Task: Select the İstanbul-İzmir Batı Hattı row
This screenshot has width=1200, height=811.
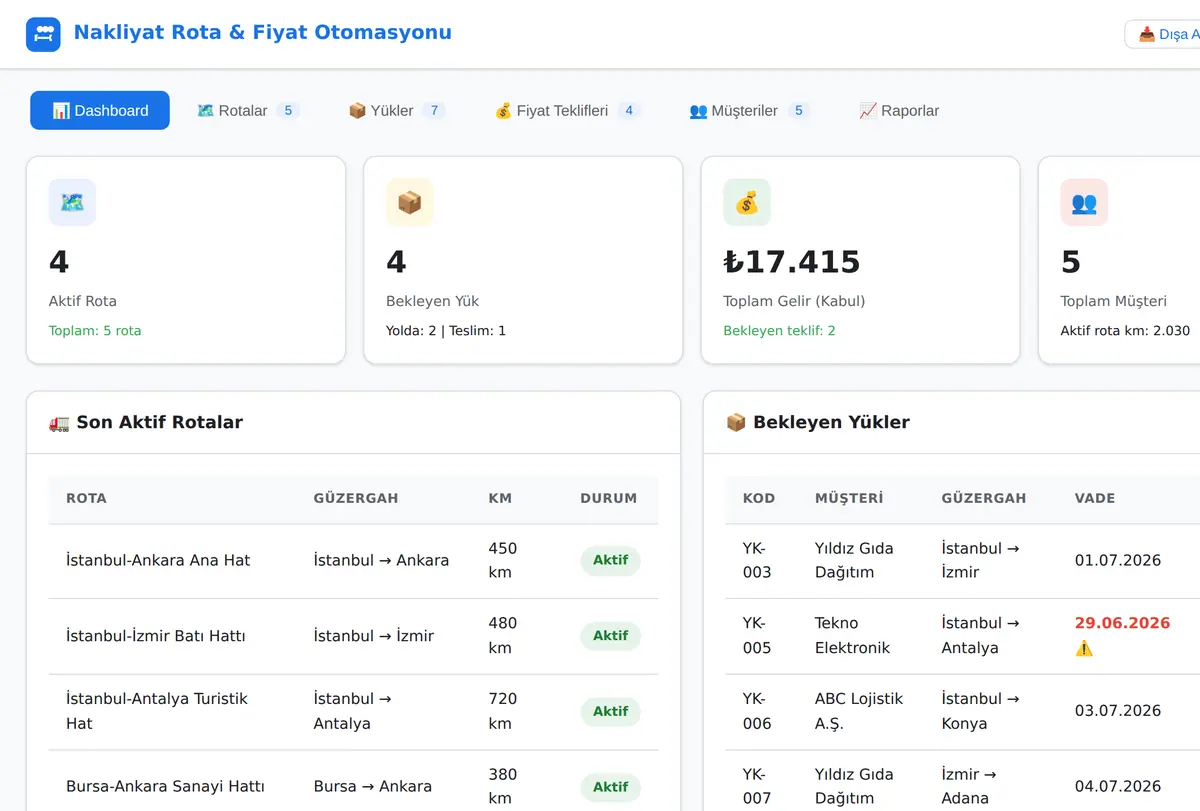Action: 354,636
